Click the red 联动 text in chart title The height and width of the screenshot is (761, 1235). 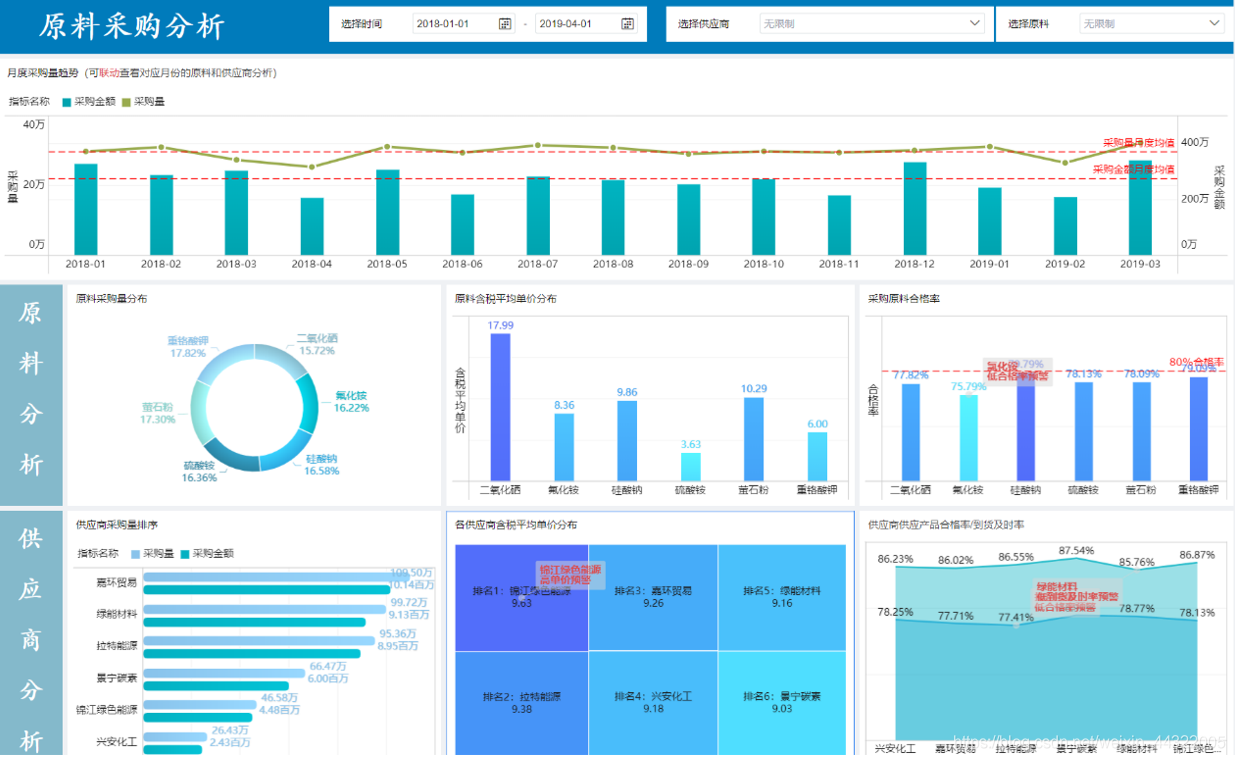(x=109, y=73)
